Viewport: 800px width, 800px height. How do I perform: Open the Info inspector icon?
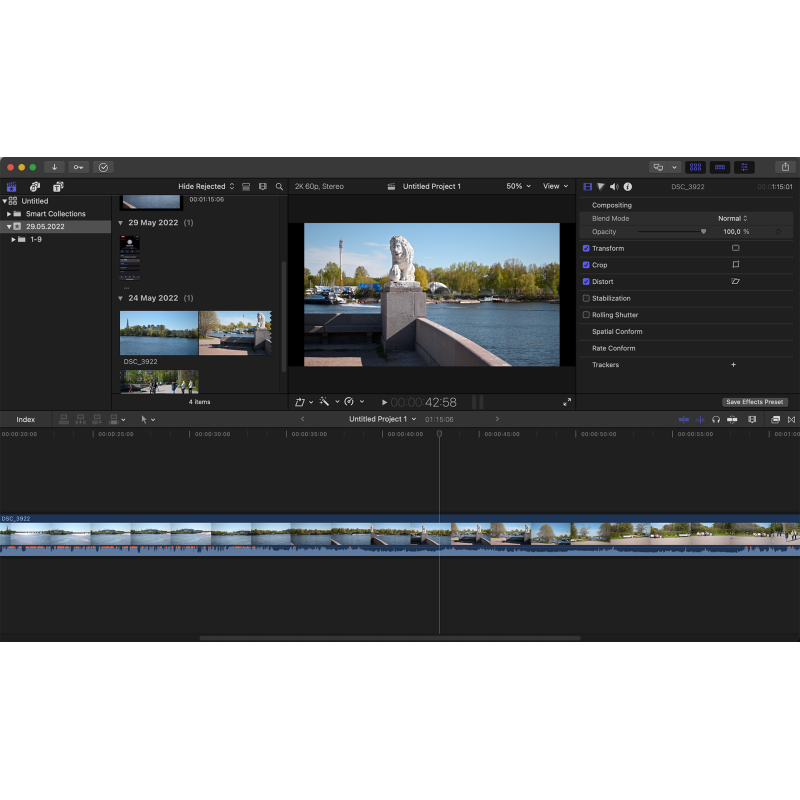[627, 187]
